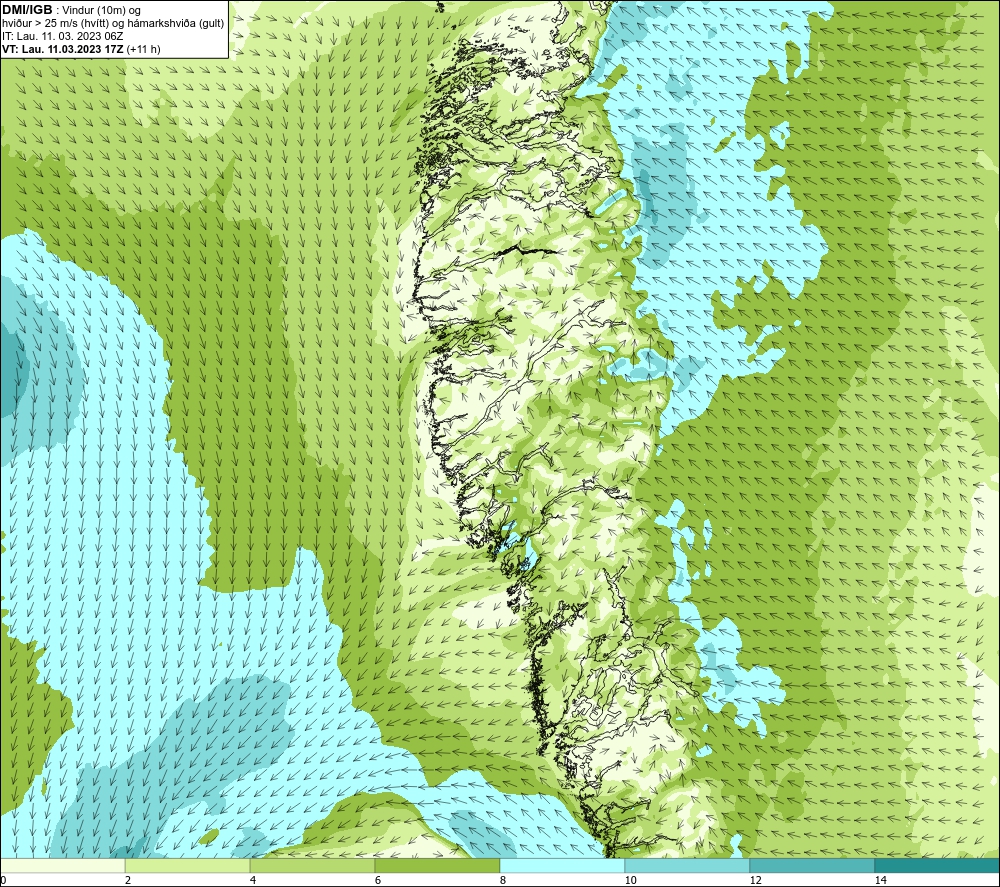Click the 'IT: Lau. 11. 03. 2023 06Z' line
The image size is (1000, 887).
(x=62, y=36)
